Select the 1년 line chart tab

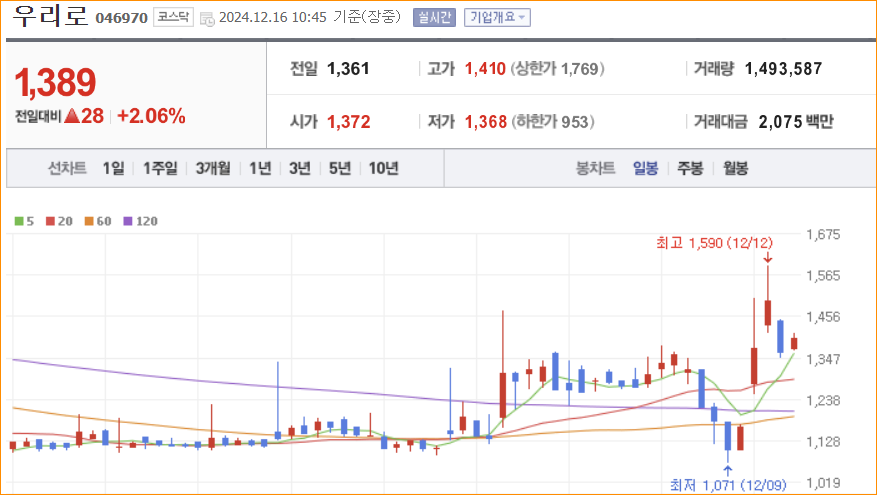tap(260, 168)
